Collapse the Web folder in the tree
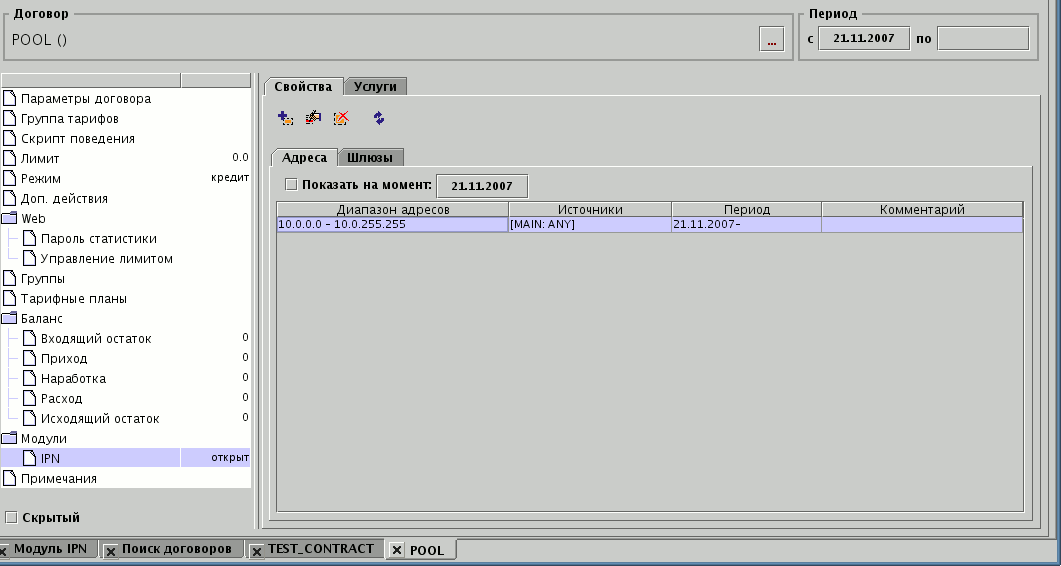The width and height of the screenshot is (1061, 566). click(10, 219)
